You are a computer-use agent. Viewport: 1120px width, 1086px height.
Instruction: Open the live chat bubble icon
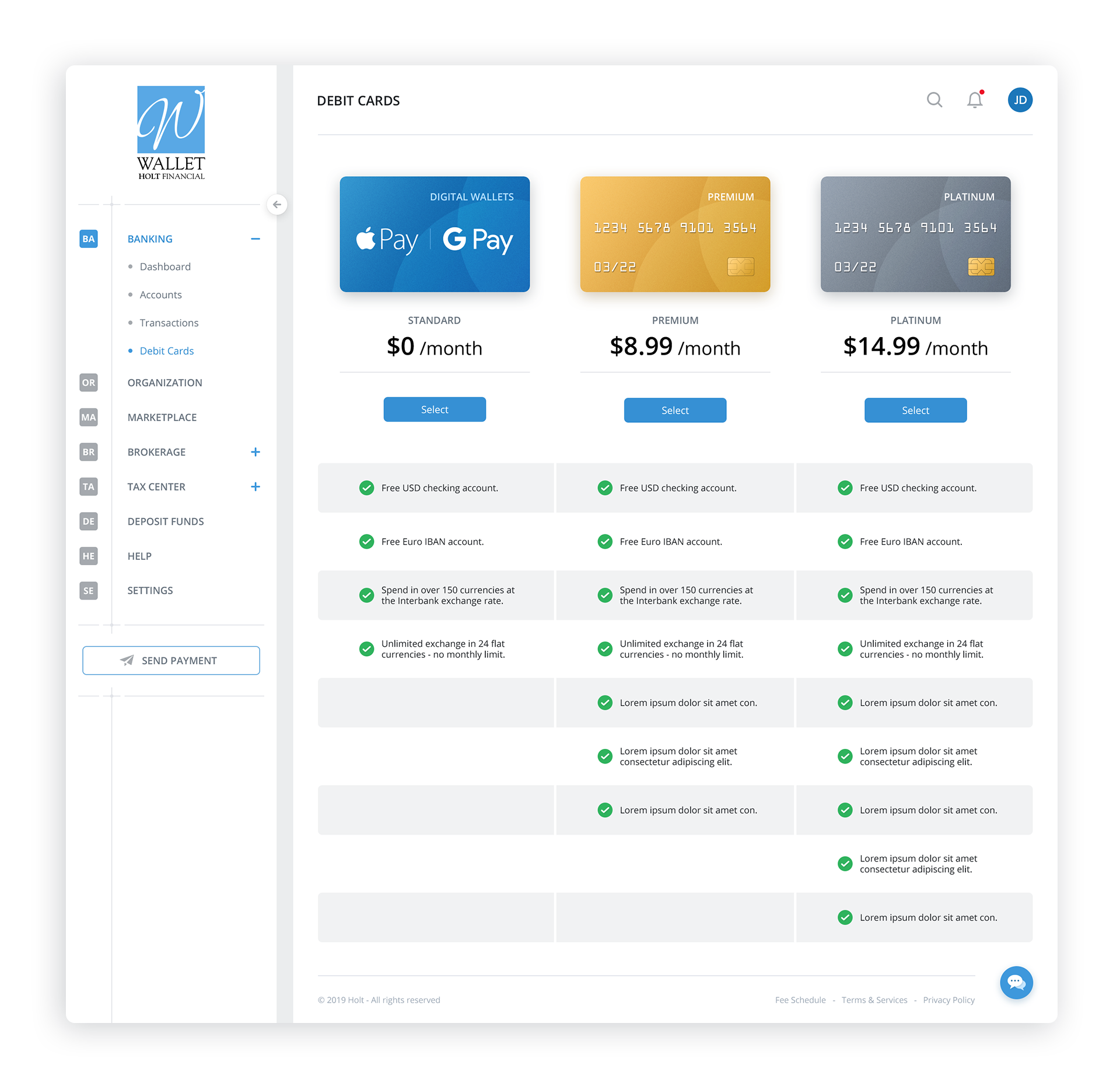coord(1016,983)
